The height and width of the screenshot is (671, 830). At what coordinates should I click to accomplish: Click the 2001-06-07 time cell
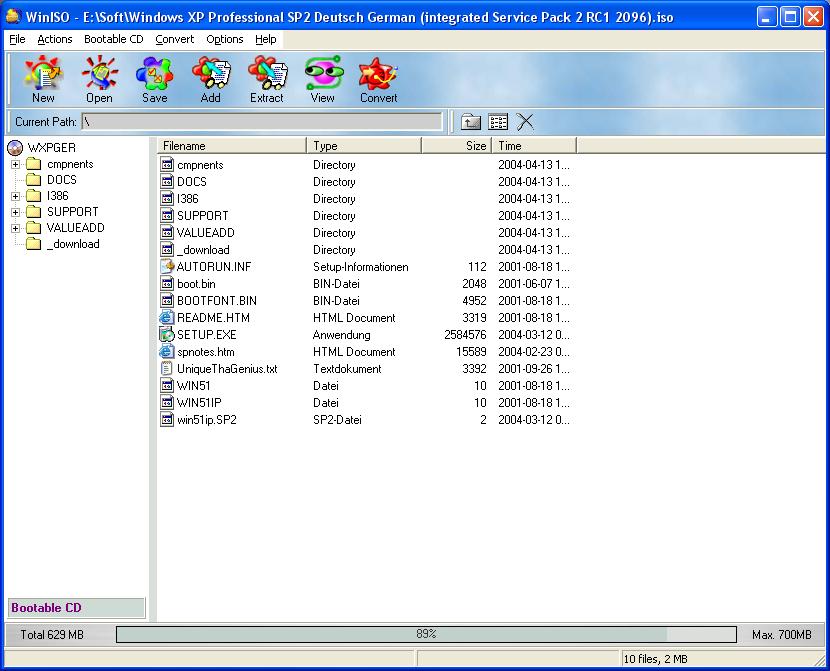[534, 284]
